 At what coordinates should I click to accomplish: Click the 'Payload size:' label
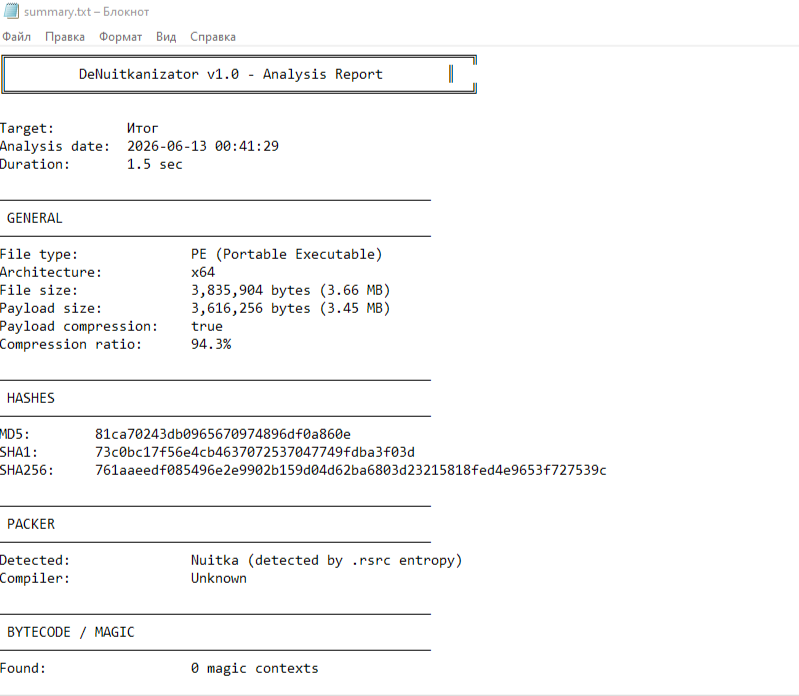coord(50,309)
